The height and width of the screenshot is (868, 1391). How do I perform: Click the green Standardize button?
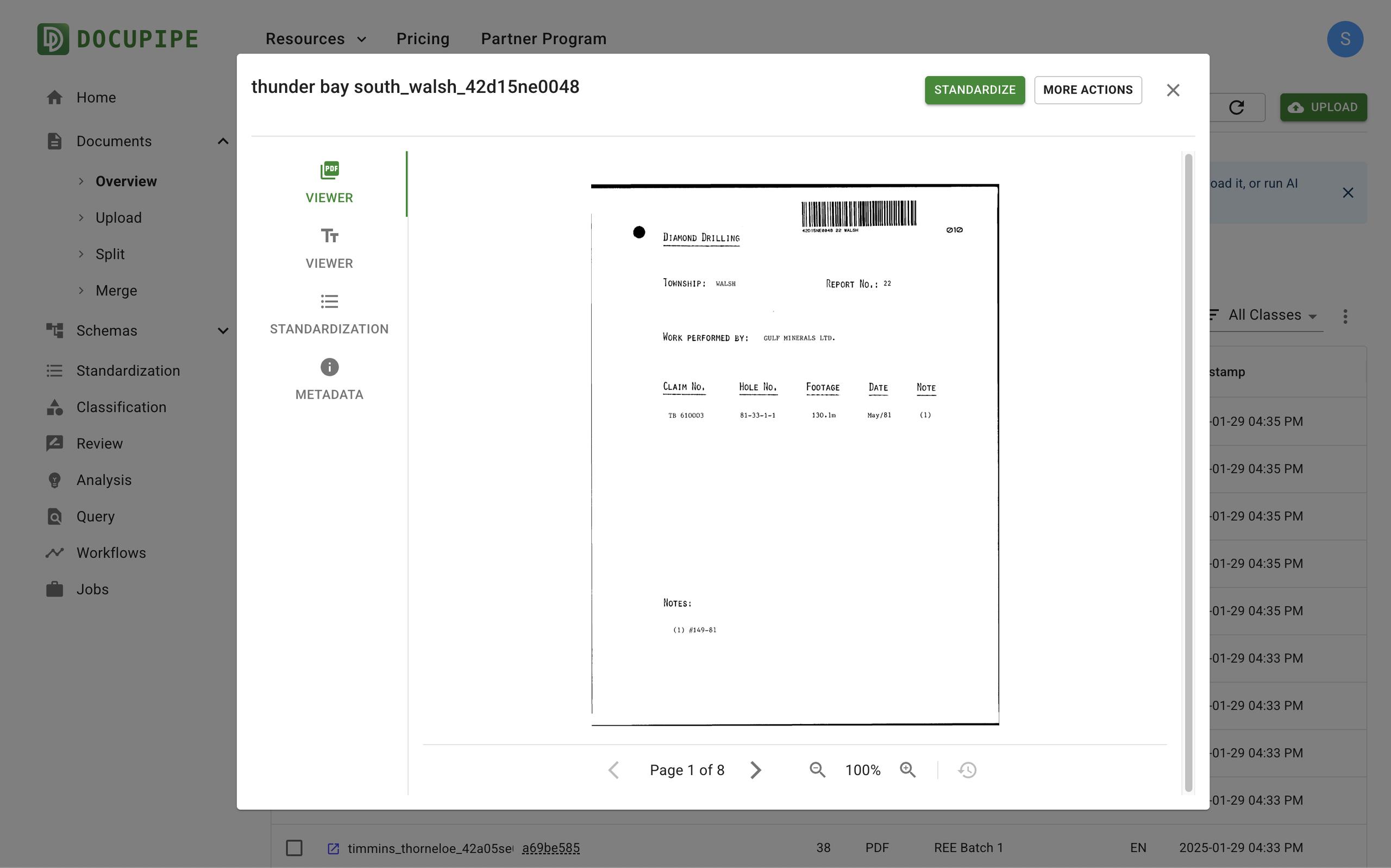(974, 90)
